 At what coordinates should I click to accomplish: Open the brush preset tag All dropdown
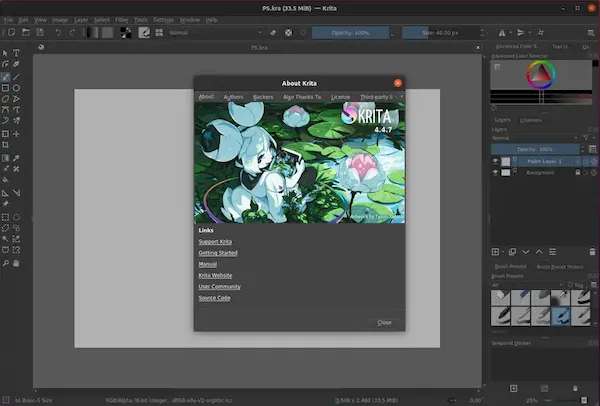click(527, 285)
